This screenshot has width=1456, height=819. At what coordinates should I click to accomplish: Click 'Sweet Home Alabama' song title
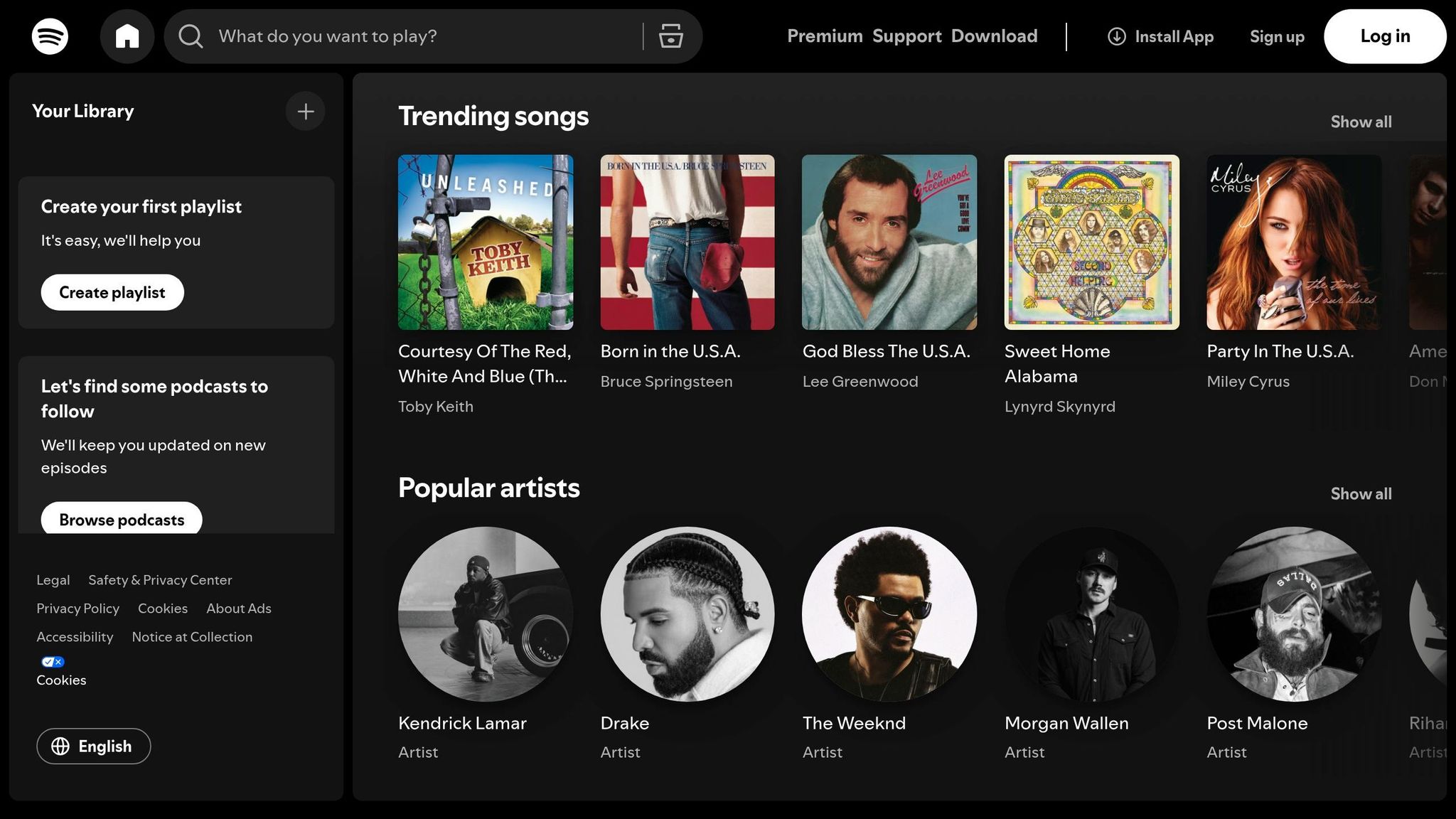1057,363
